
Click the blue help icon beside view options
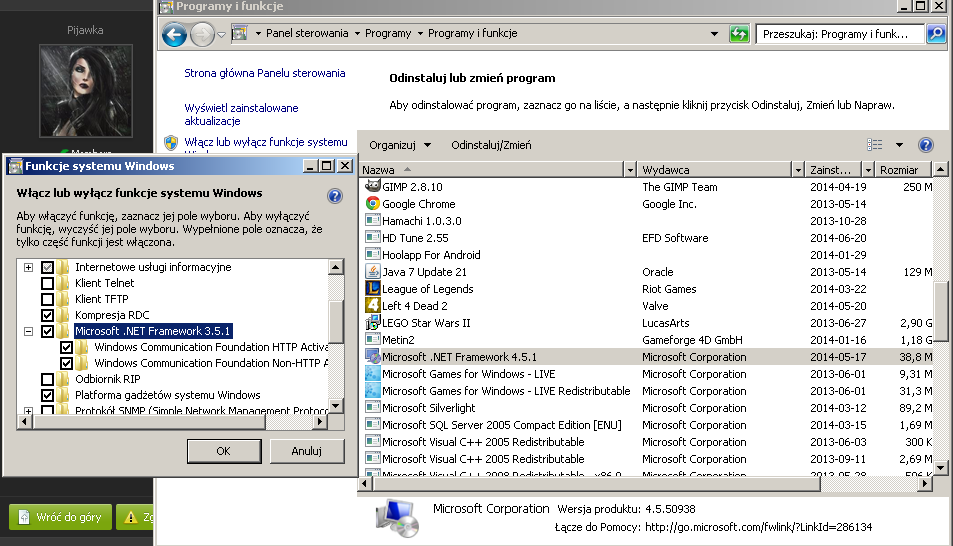pyautogui.click(x=926, y=145)
